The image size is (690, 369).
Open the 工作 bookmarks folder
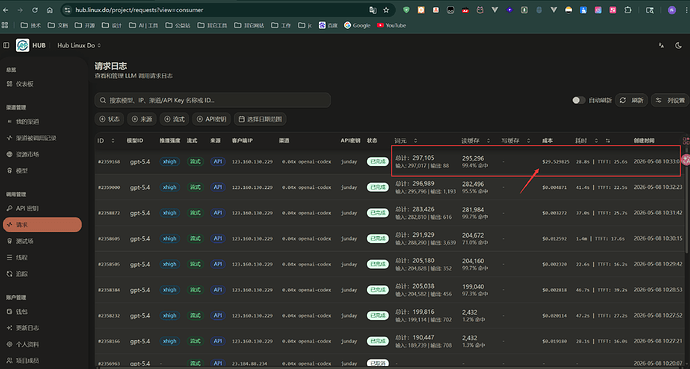(x=281, y=26)
